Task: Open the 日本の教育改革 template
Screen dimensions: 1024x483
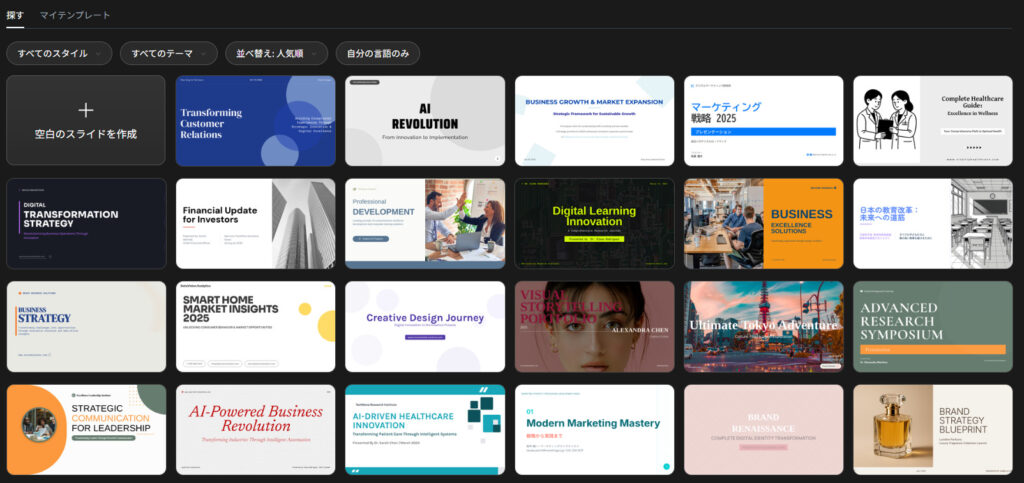Action: (933, 224)
